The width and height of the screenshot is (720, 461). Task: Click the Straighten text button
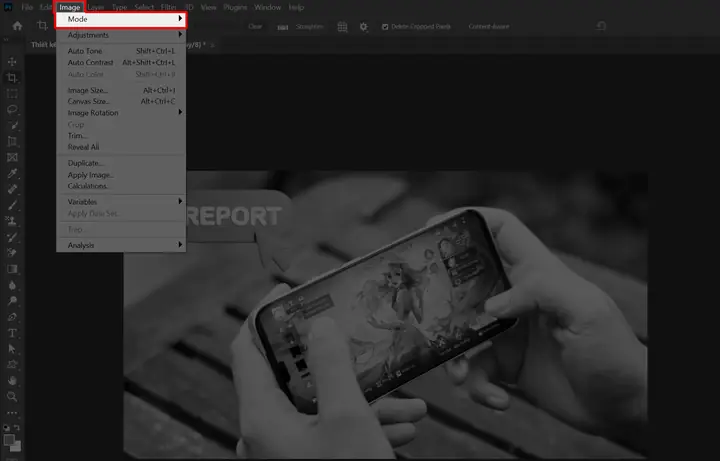309,27
